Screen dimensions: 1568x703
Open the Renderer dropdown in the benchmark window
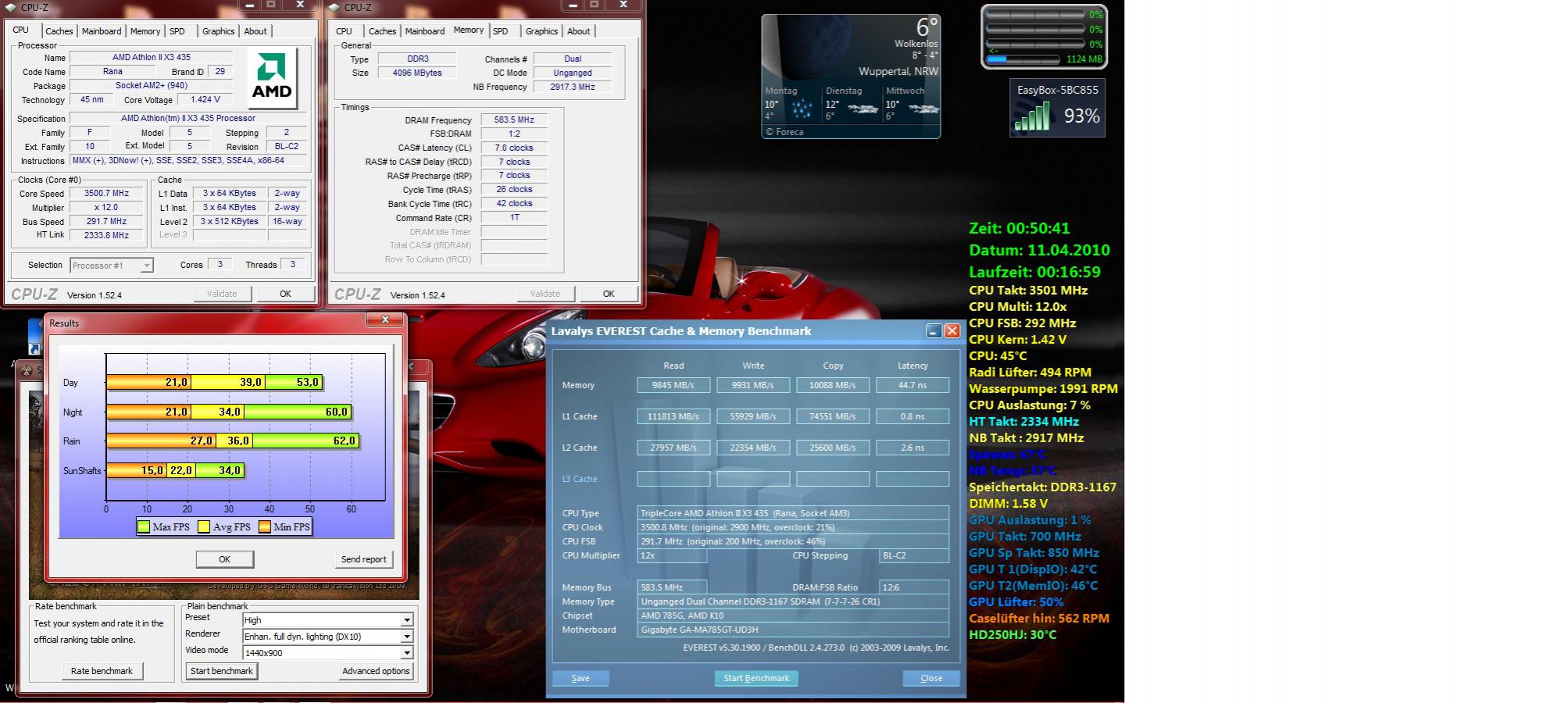(x=327, y=637)
